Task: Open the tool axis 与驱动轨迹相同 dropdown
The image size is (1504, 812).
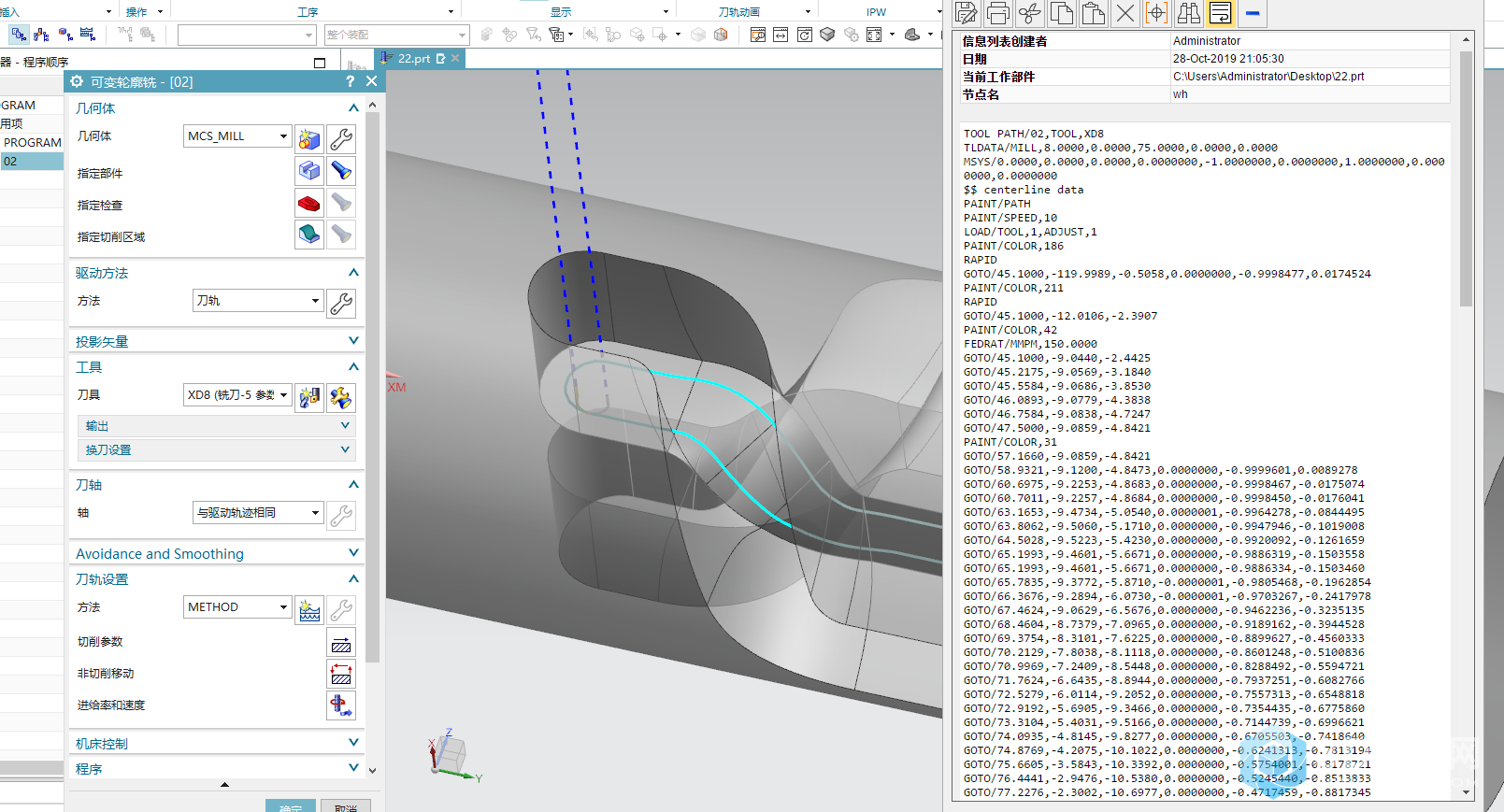Action: point(258,513)
